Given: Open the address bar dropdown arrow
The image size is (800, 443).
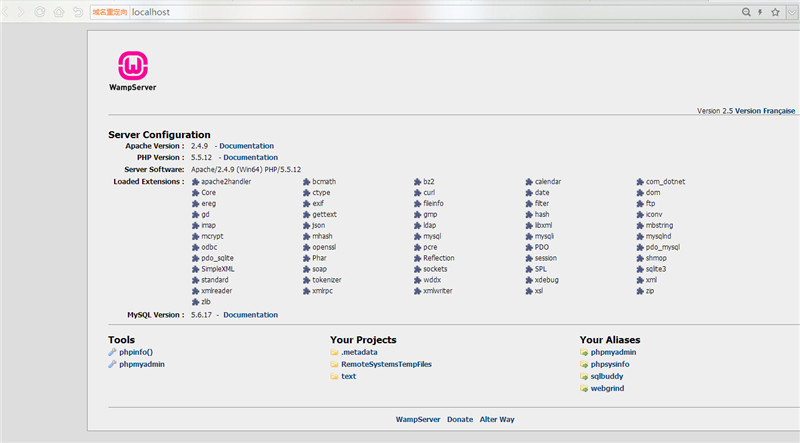Looking at the screenshot, I should click(792, 13).
